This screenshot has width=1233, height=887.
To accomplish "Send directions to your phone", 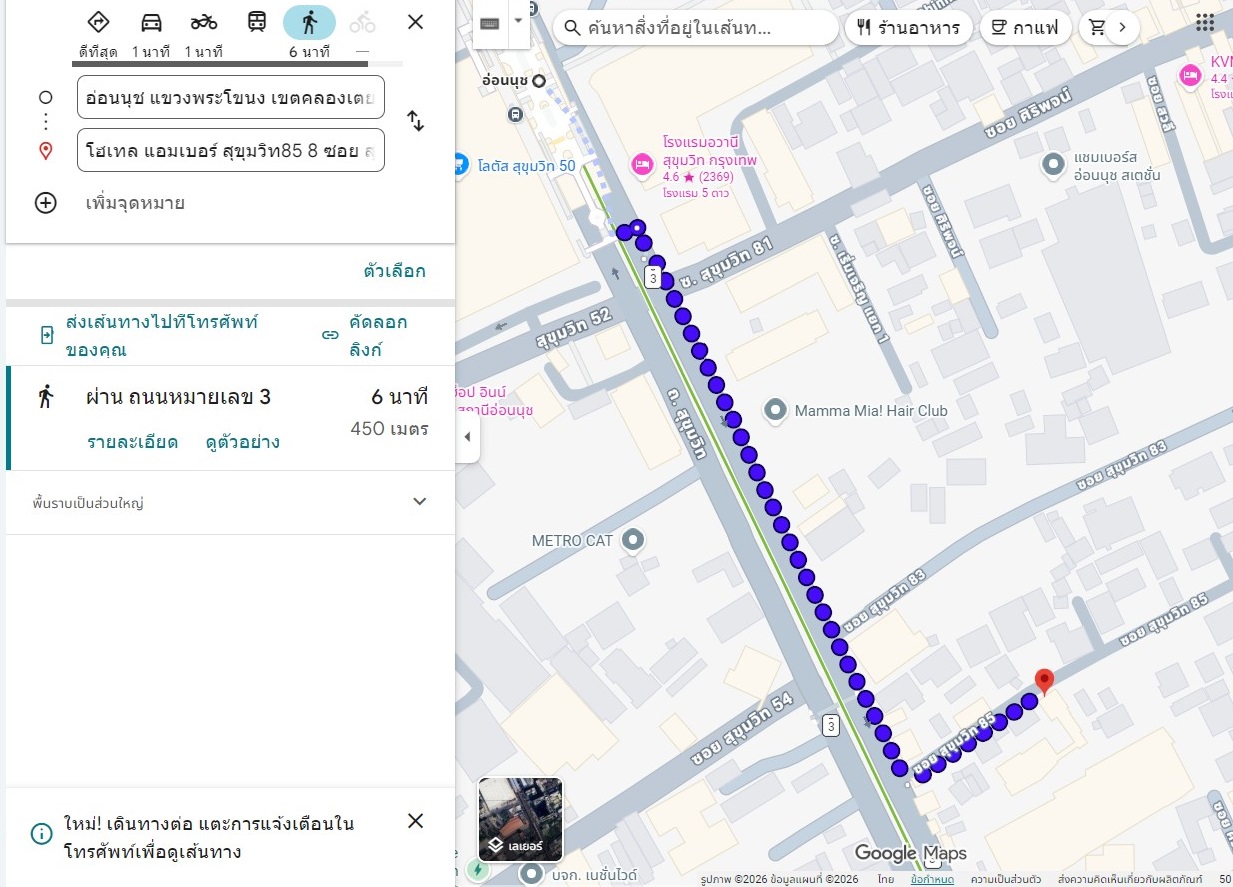I will coord(148,336).
